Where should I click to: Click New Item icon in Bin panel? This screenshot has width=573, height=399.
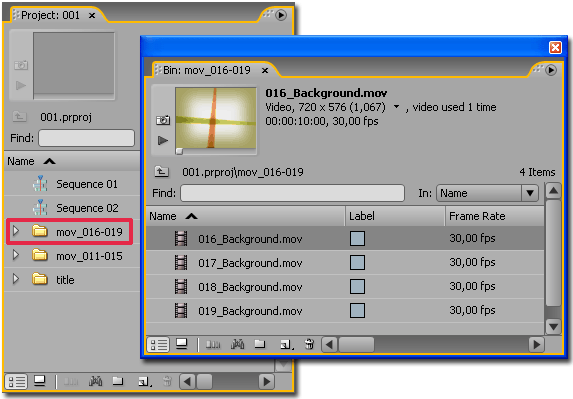coord(286,345)
